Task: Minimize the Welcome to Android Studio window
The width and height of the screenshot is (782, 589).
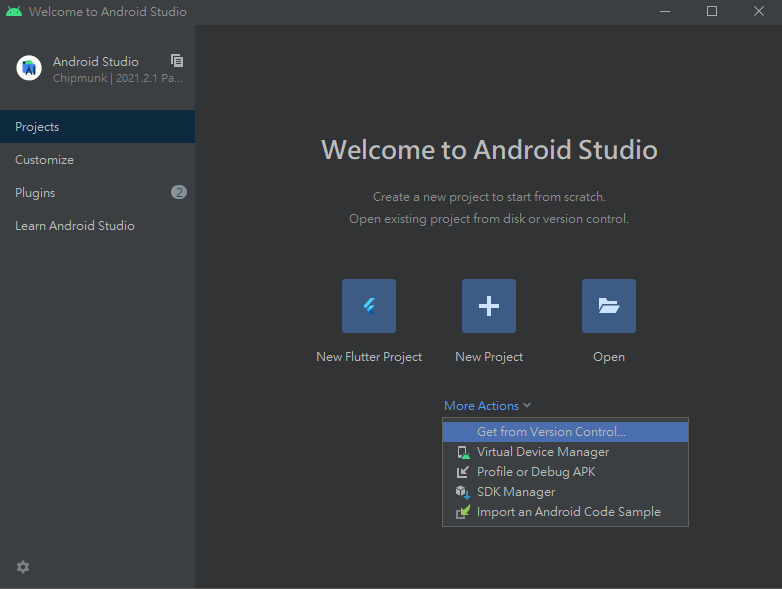Action: [665, 11]
